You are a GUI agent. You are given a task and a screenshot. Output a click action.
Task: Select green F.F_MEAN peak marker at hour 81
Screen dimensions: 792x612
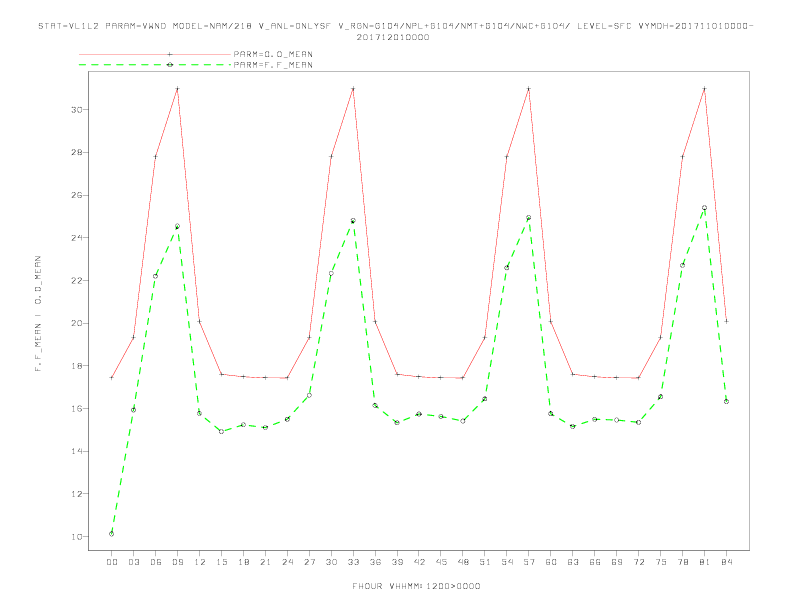[705, 208]
